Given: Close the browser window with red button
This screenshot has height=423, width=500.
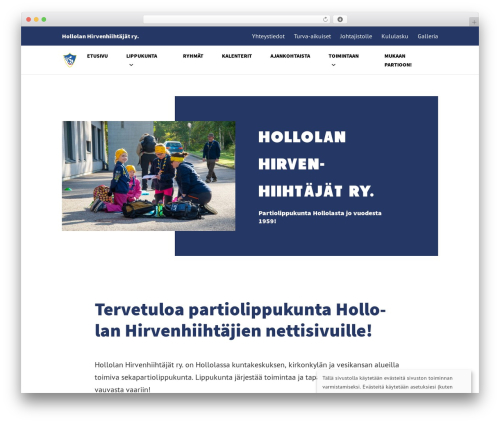Looking at the screenshot, I should click(29, 19).
